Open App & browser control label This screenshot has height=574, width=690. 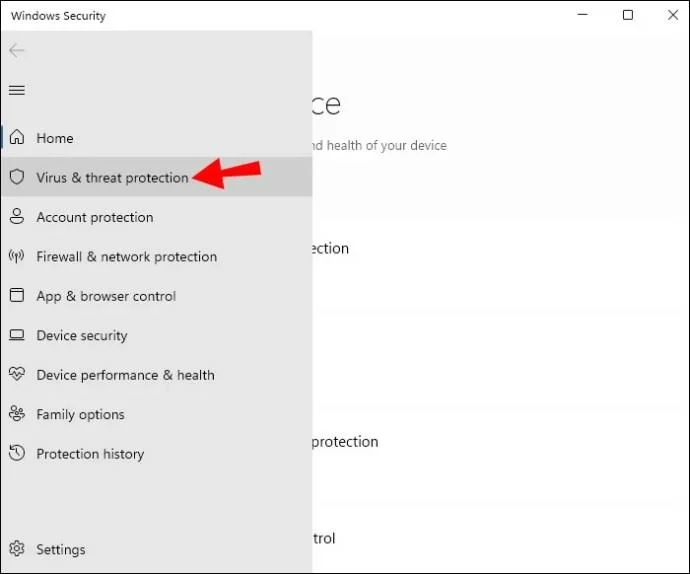coord(106,296)
